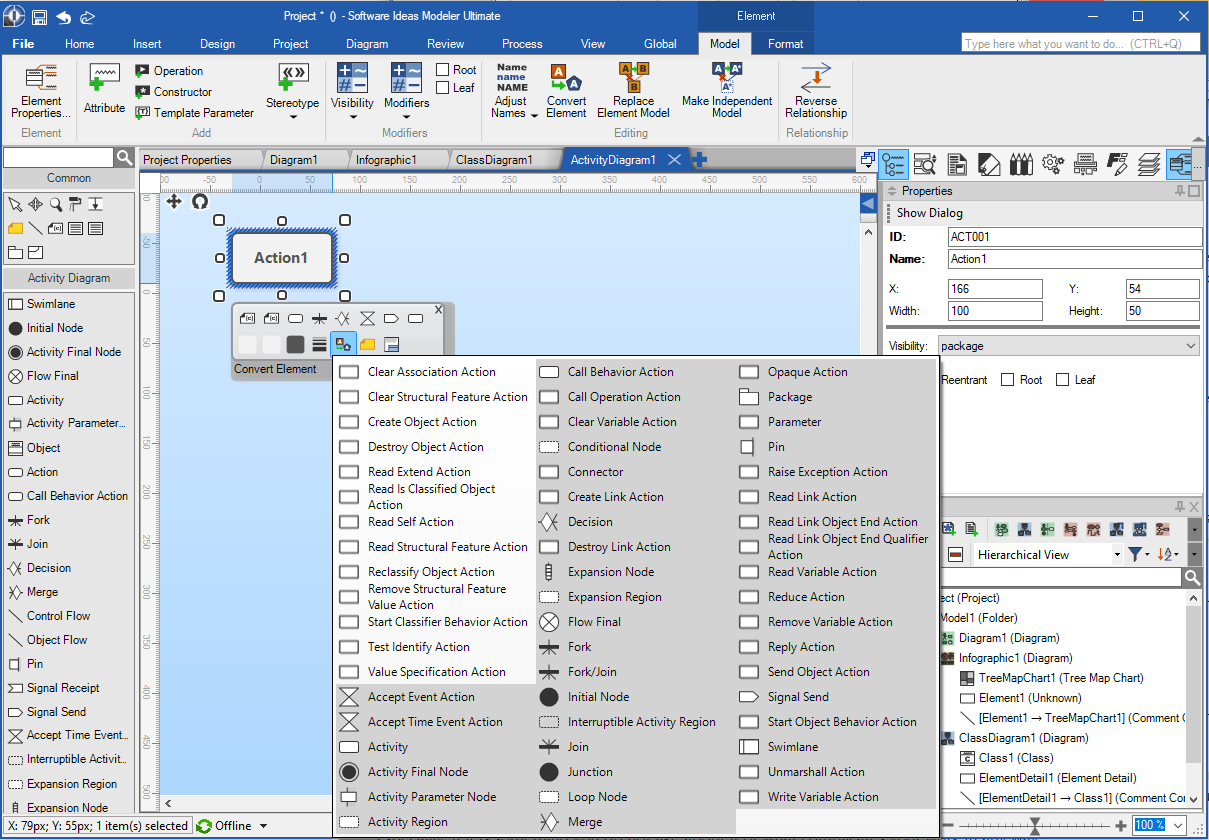
Task: Click the Name field in Properties
Action: coord(1074,259)
